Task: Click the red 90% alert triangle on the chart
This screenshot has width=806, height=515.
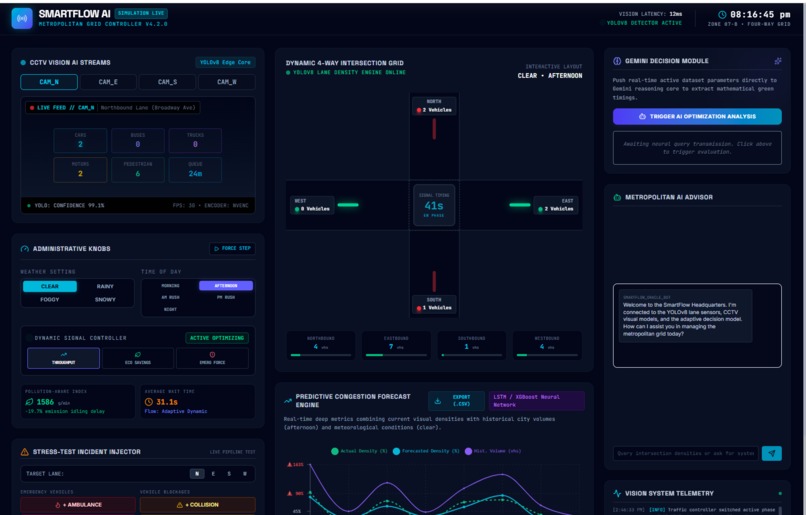Action: click(289, 493)
